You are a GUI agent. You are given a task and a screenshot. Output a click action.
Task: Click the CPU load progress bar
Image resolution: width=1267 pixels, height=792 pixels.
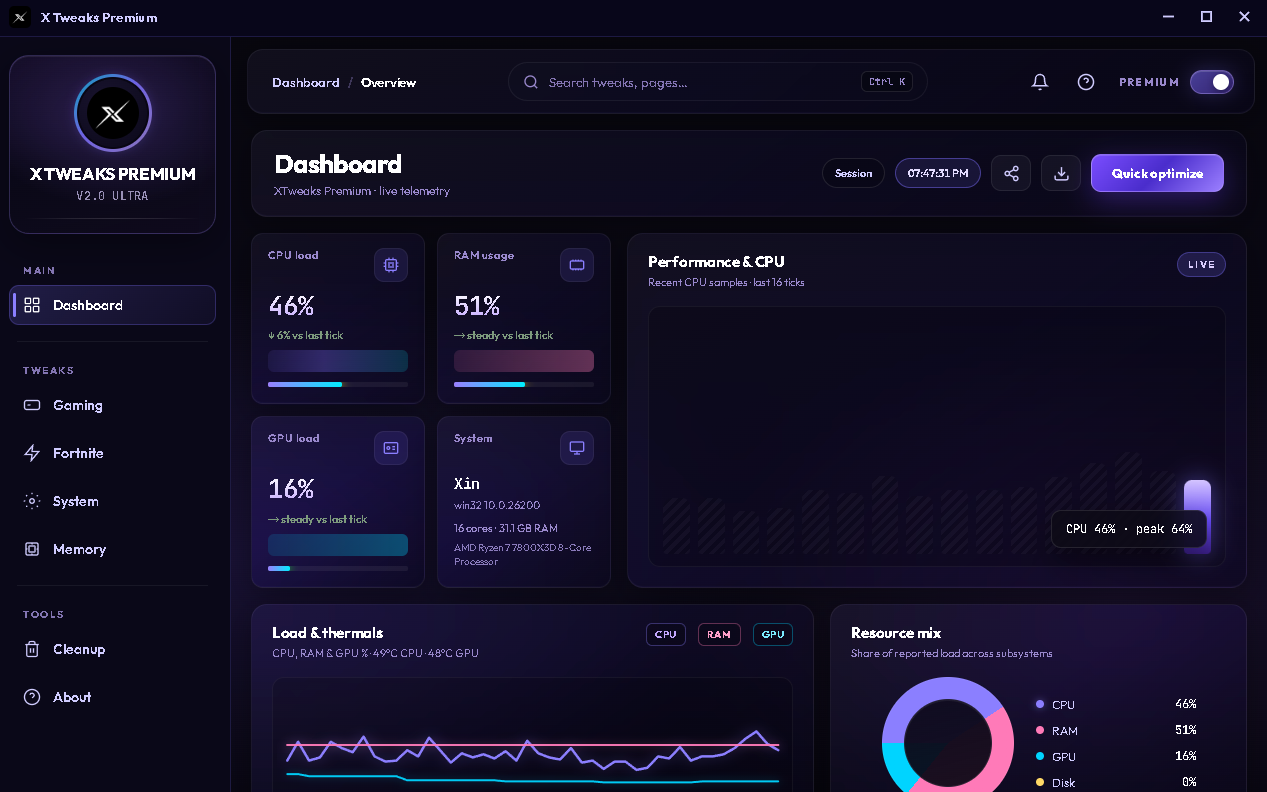point(338,384)
